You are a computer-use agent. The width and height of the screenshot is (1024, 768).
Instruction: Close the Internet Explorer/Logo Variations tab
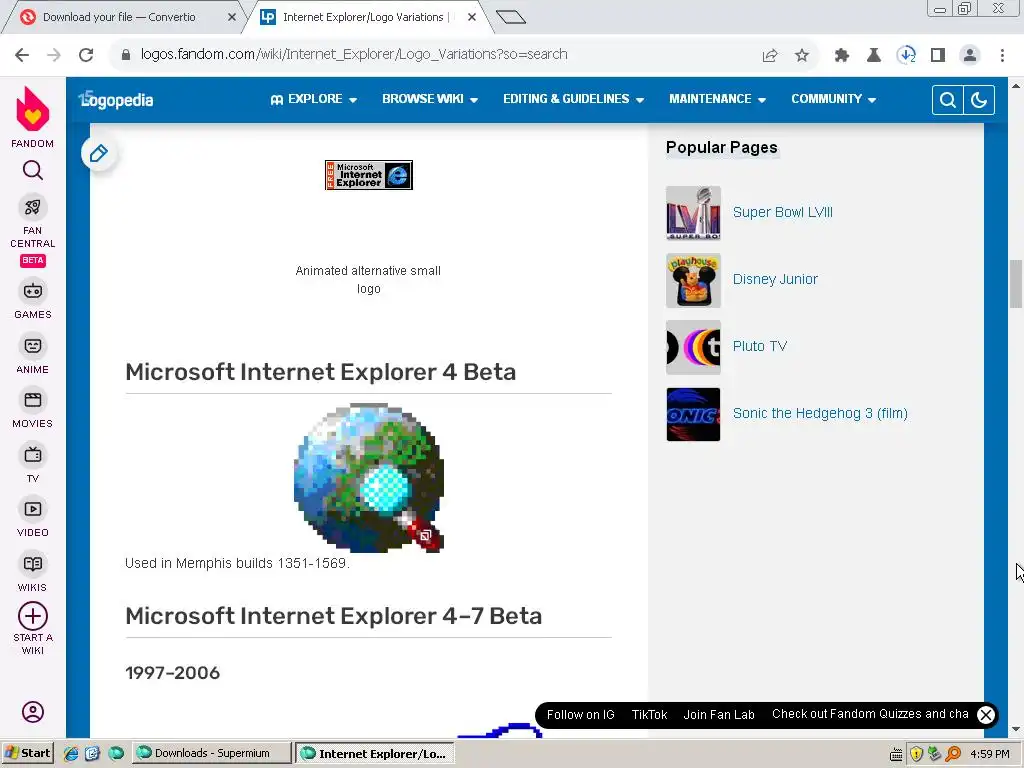pyautogui.click(x=472, y=18)
